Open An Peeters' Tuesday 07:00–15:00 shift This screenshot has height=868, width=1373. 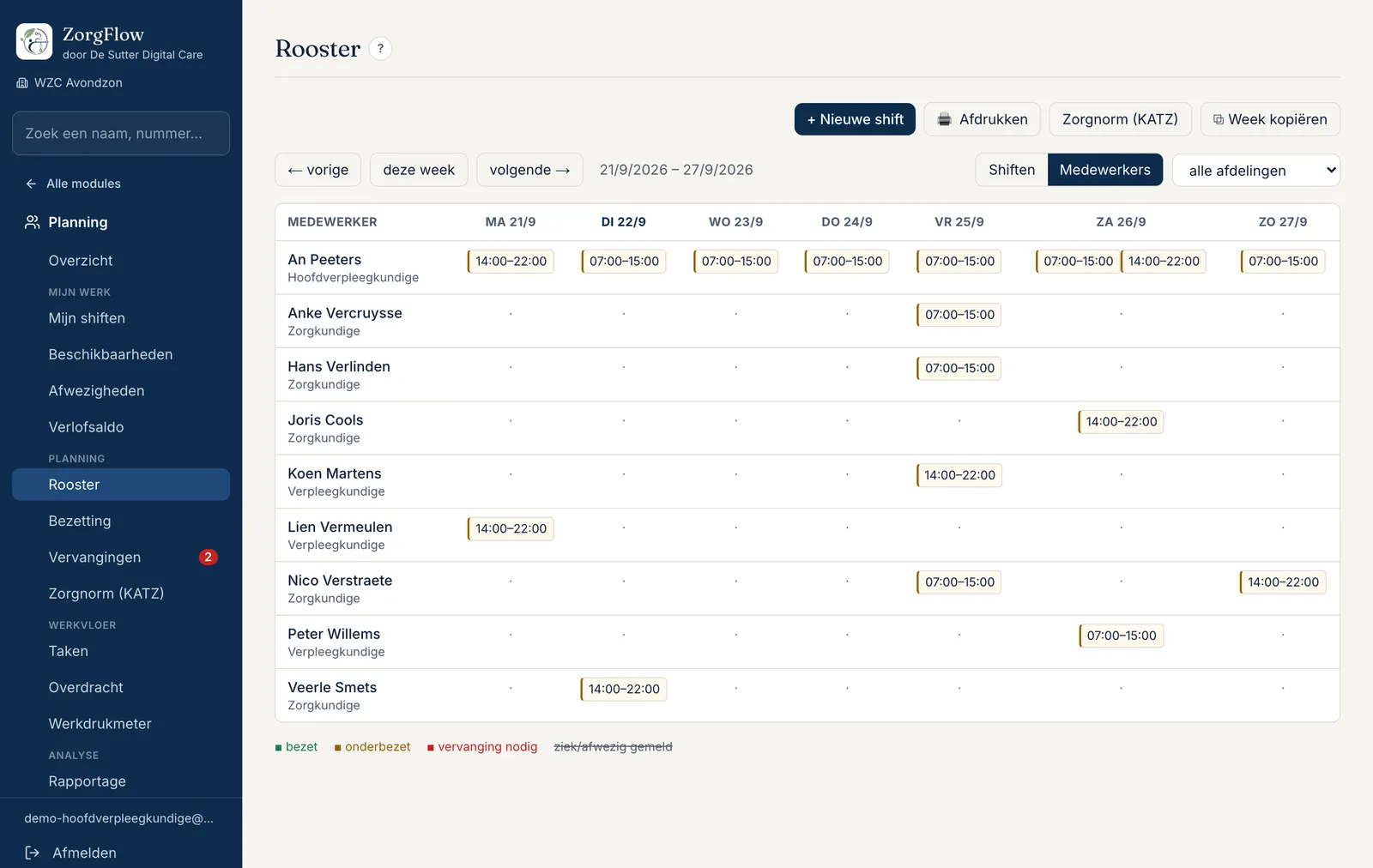coord(624,262)
